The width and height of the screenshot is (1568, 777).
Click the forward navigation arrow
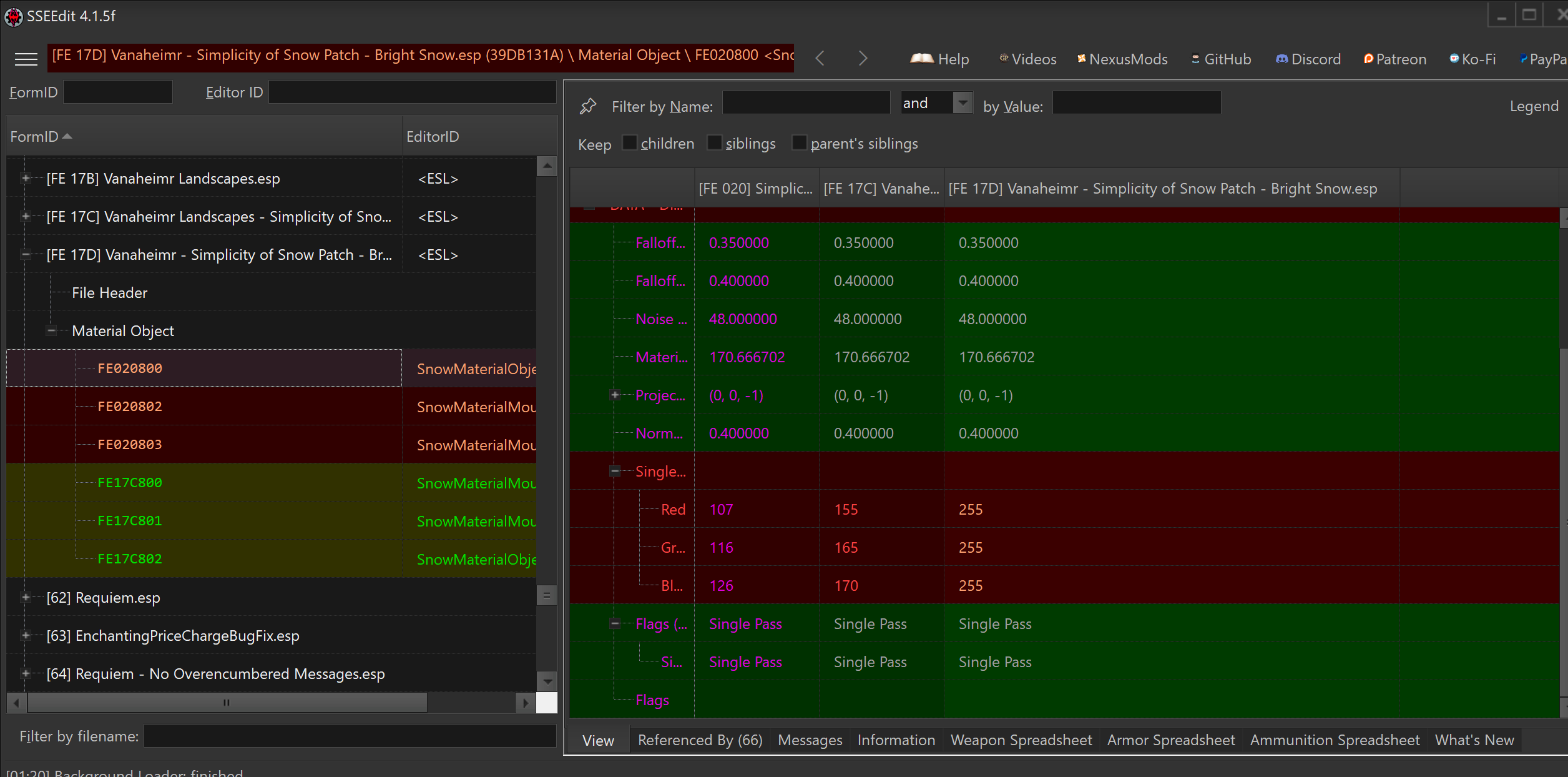coord(863,59)
